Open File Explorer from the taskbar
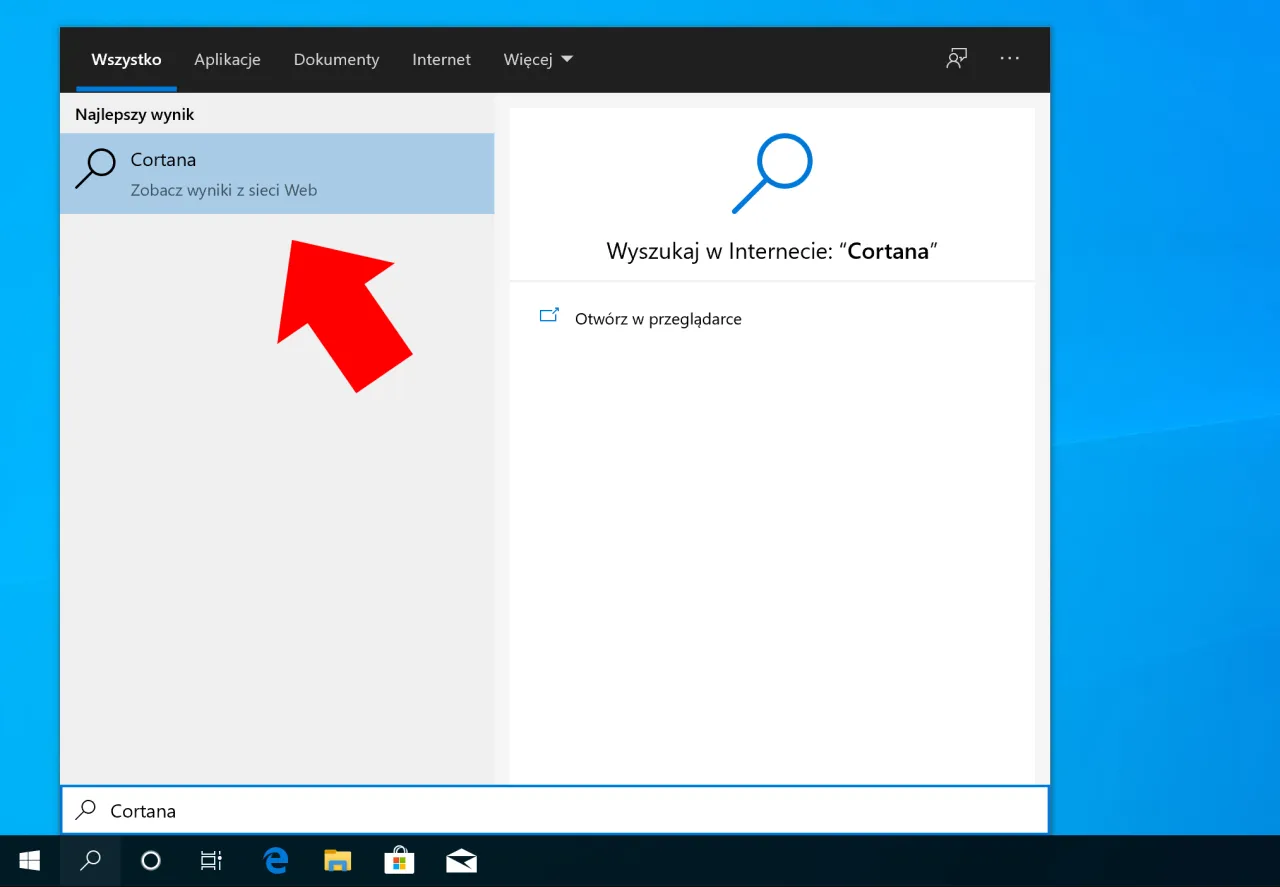The image size is (1280, 887). pyautogui.click(x=338, y=861)
